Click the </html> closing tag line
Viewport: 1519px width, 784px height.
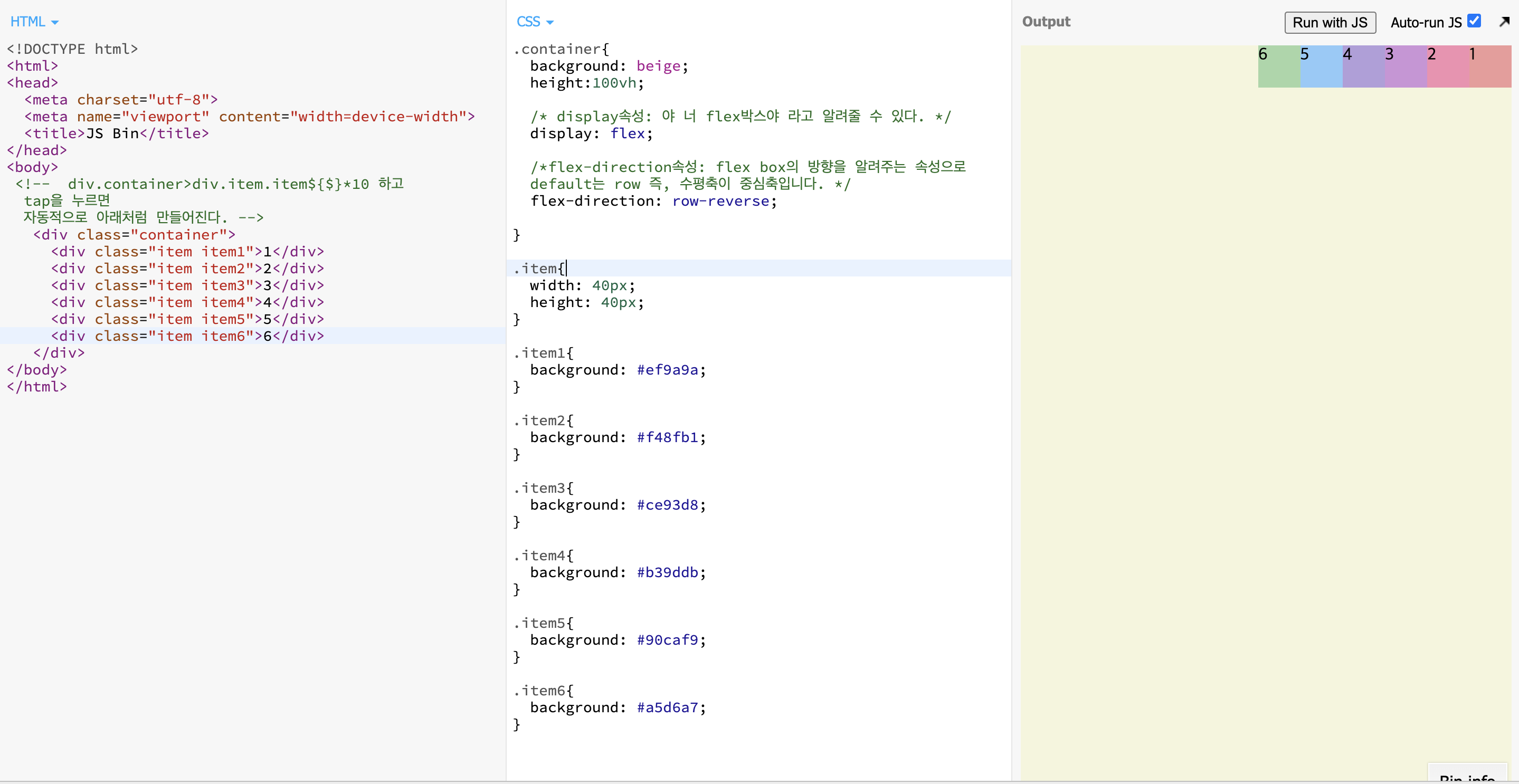36,387
